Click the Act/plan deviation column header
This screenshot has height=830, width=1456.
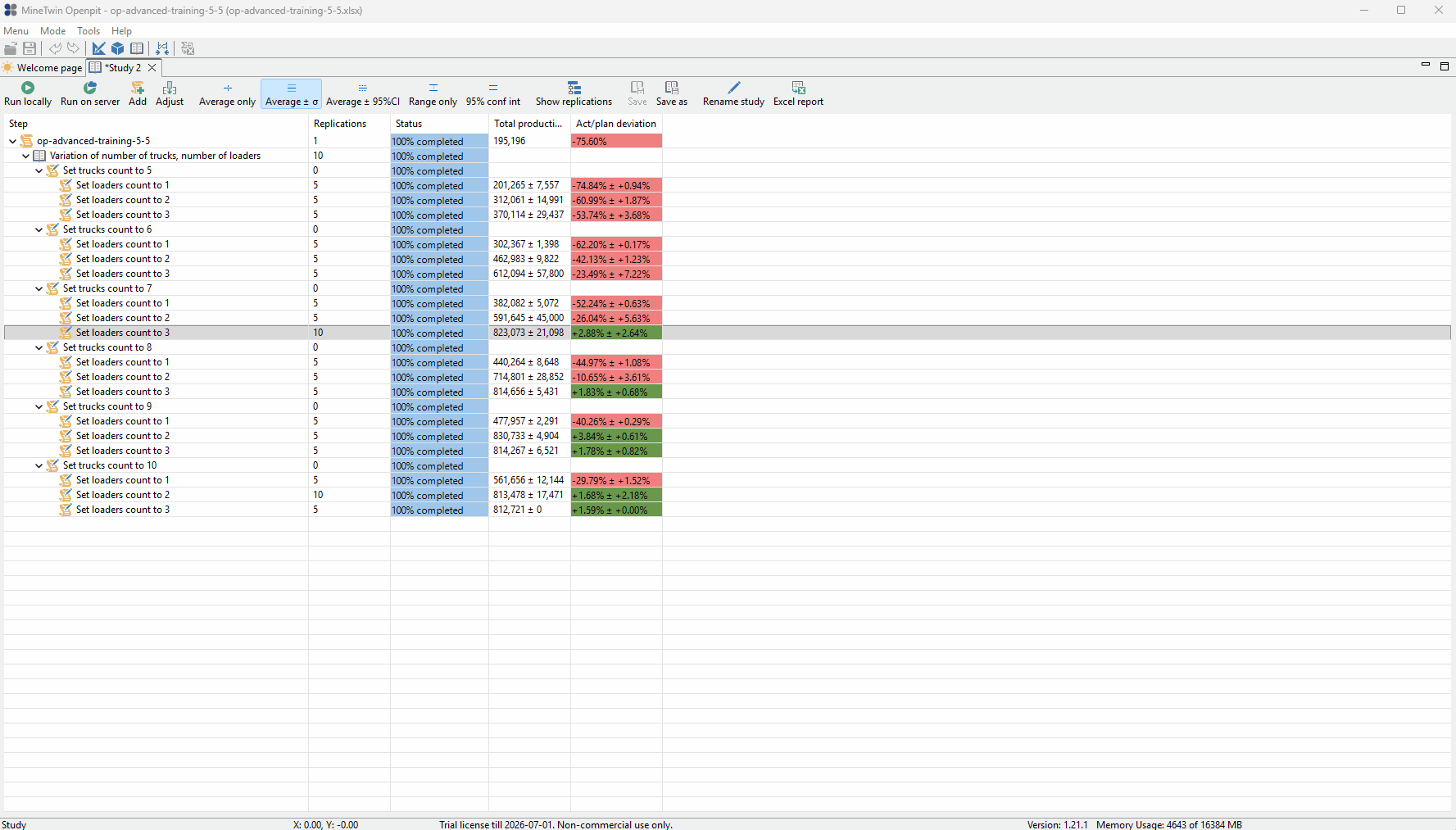tap(616, 124)
